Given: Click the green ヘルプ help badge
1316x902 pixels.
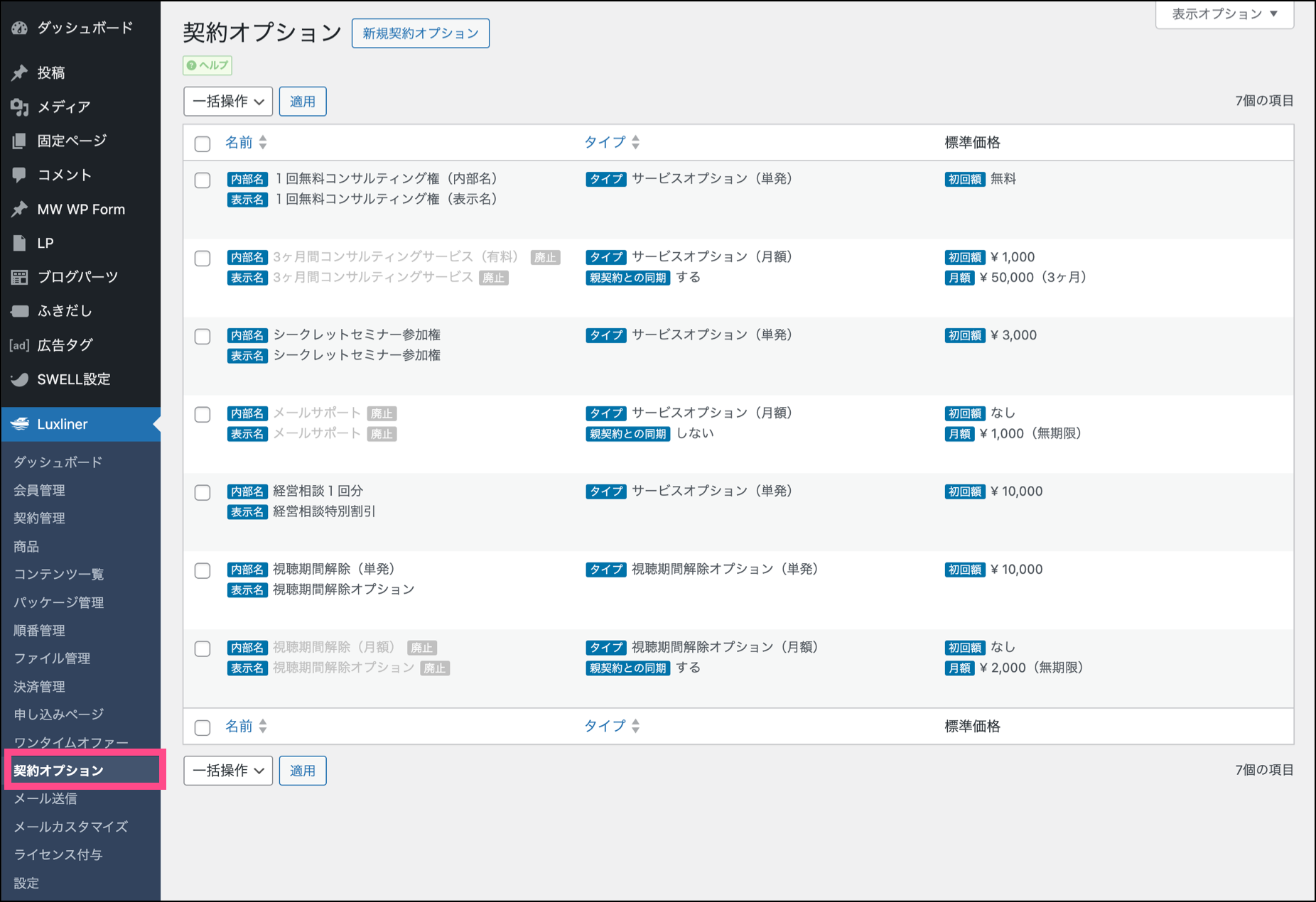Looking at the screenshot, I should (x=207, y=65).
